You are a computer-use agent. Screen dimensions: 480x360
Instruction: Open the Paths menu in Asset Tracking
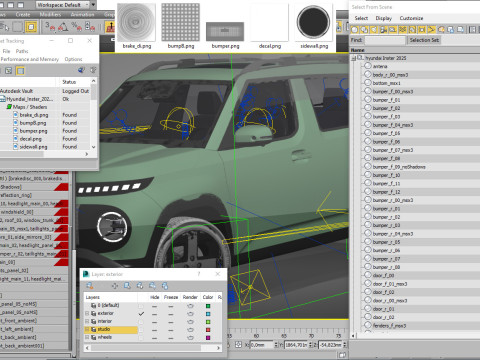point(22,51)
